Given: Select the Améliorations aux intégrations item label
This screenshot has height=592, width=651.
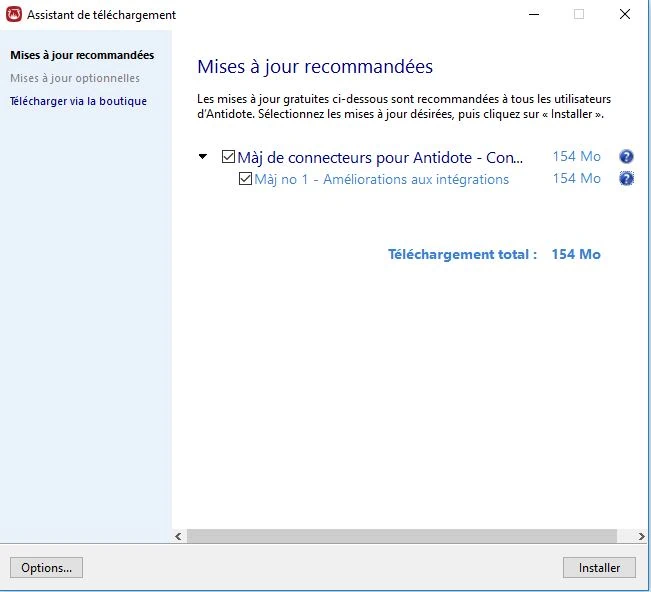Looking at the screenshot, I should point(381,179).
